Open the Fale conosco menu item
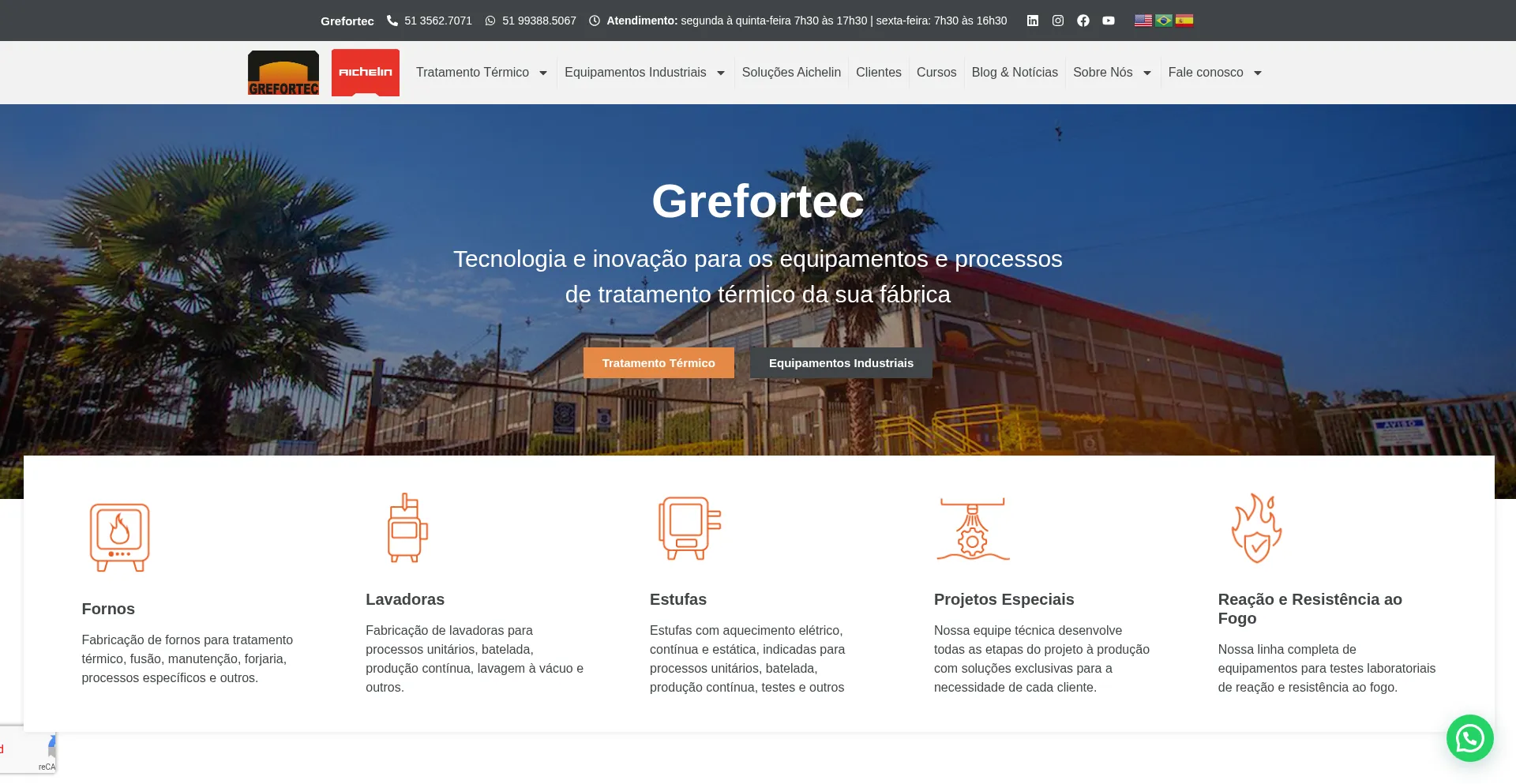 (1206, 73)
